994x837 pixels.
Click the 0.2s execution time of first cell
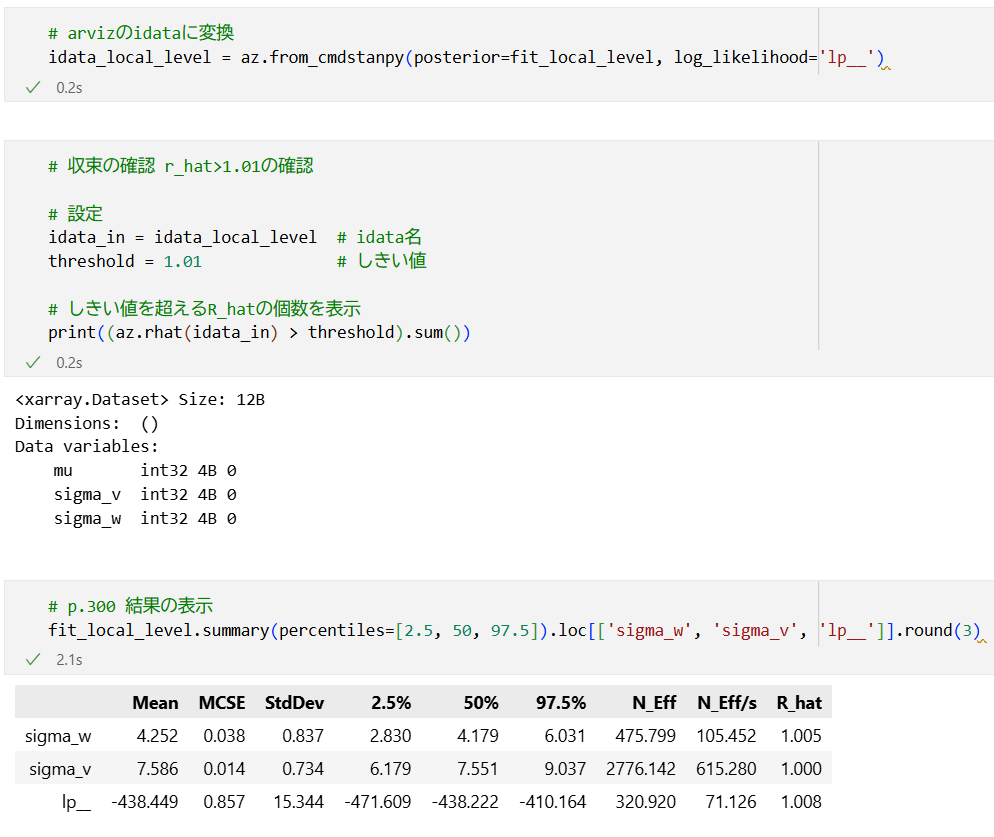click(69, 88)
